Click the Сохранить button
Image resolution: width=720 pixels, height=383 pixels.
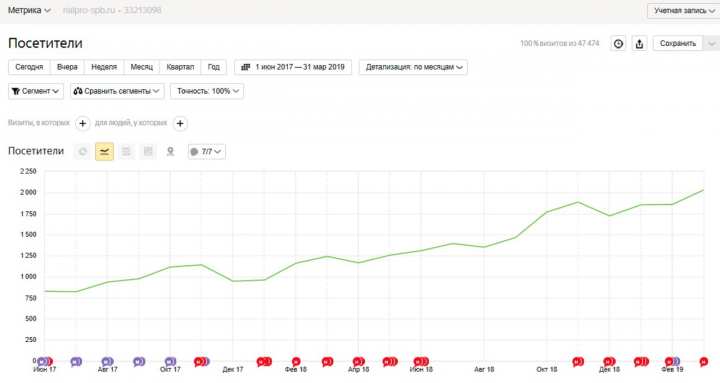pos(678,43)
